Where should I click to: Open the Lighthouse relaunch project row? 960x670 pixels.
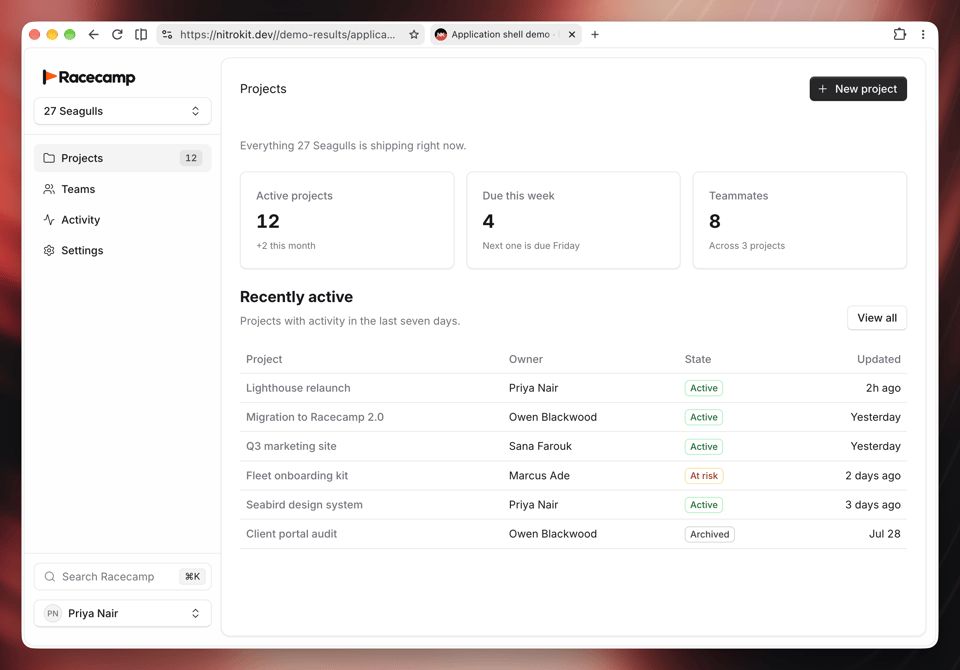point(573,388)
